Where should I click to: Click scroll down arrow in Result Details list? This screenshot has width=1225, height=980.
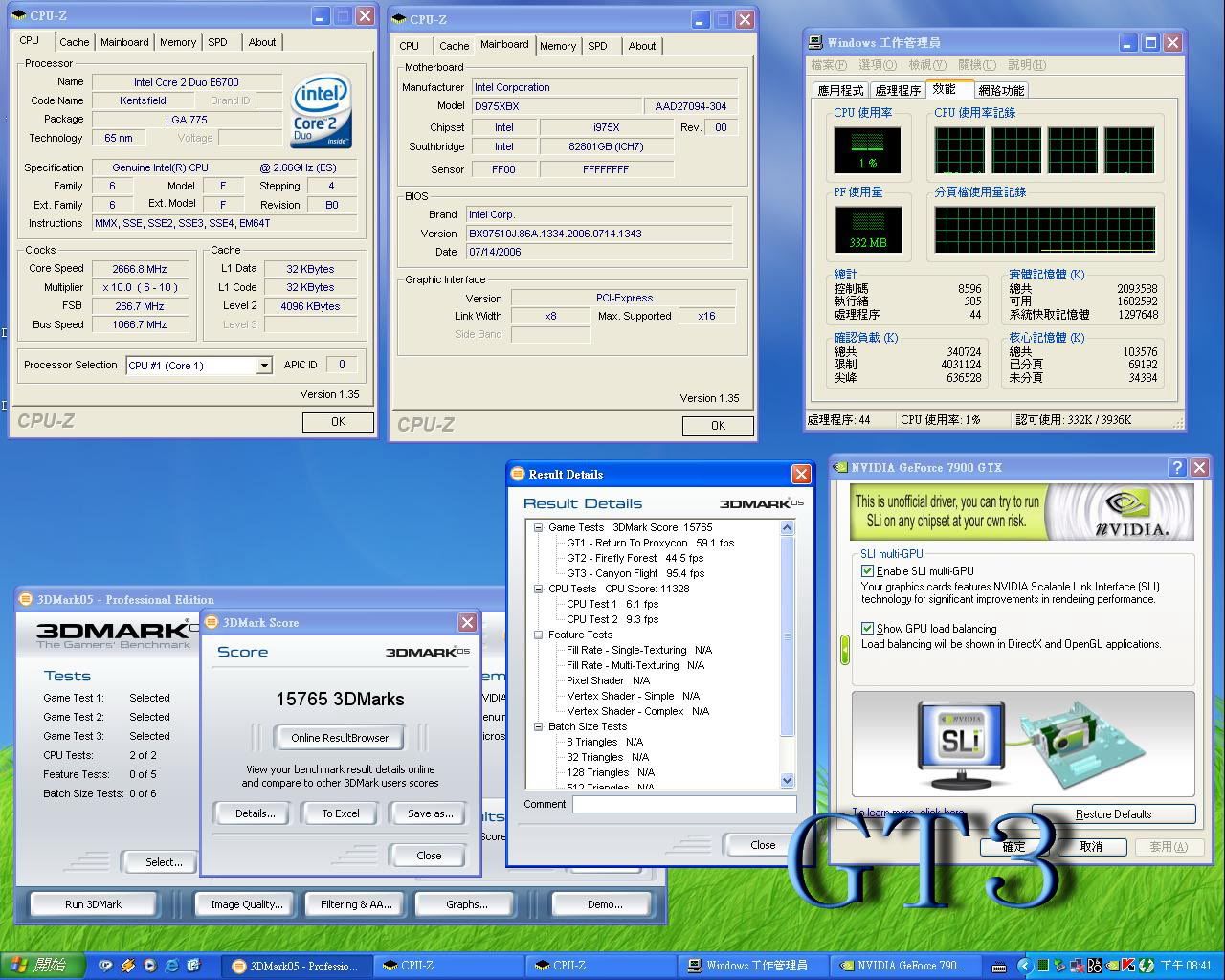tap(788, 780)
